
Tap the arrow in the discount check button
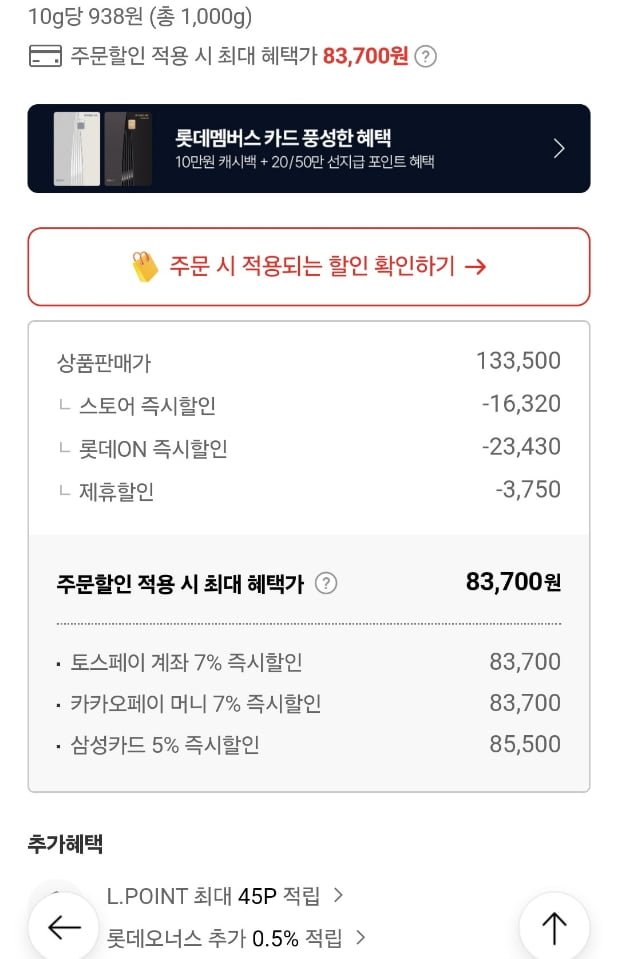pyautogui.click(x=476, y=266)
